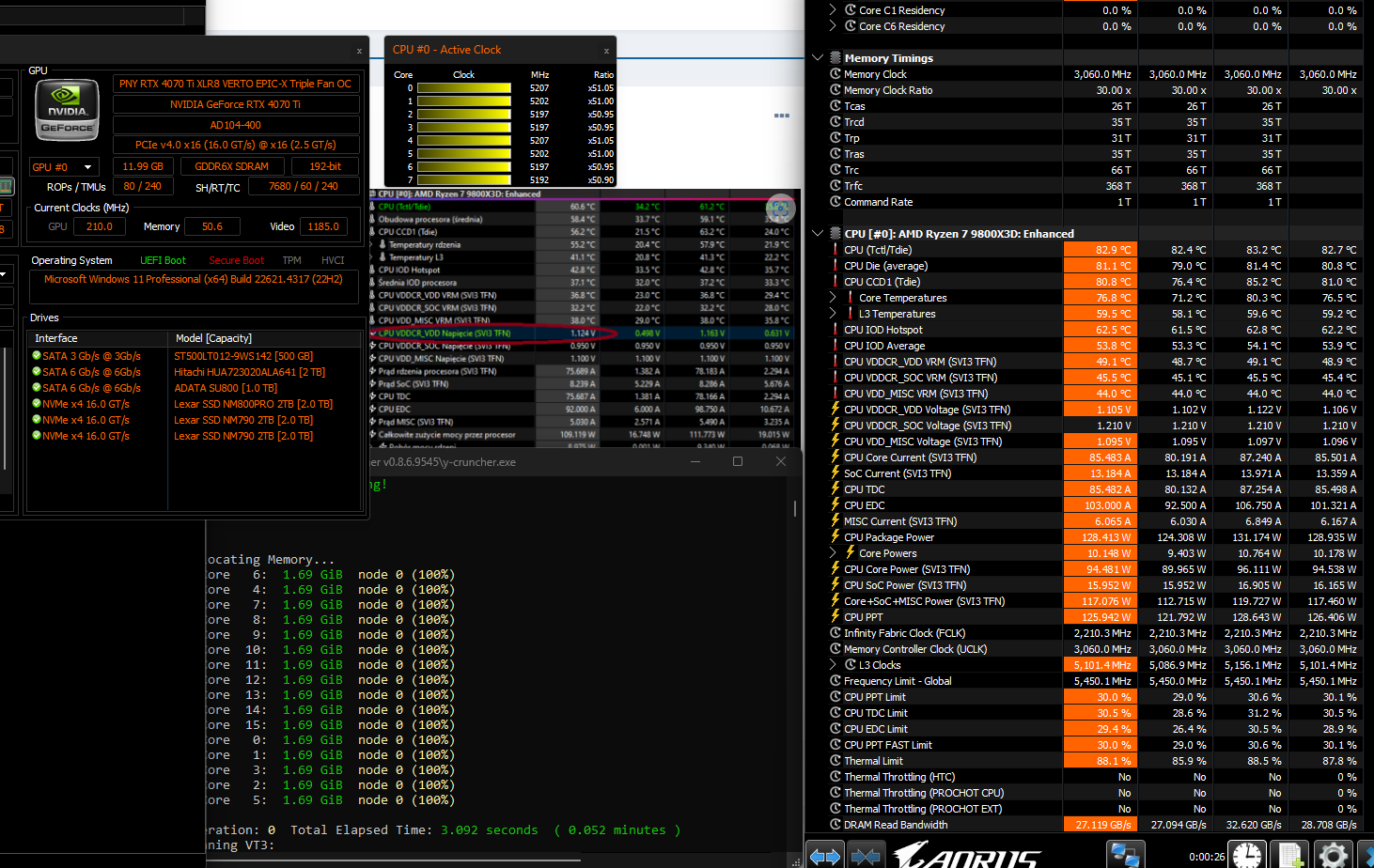Viewport: 1374px width, 868px height.
Task: Collapse the CPU [#0] AMD Ryzen 7 9800X3D group
Action: pos(818,234)
